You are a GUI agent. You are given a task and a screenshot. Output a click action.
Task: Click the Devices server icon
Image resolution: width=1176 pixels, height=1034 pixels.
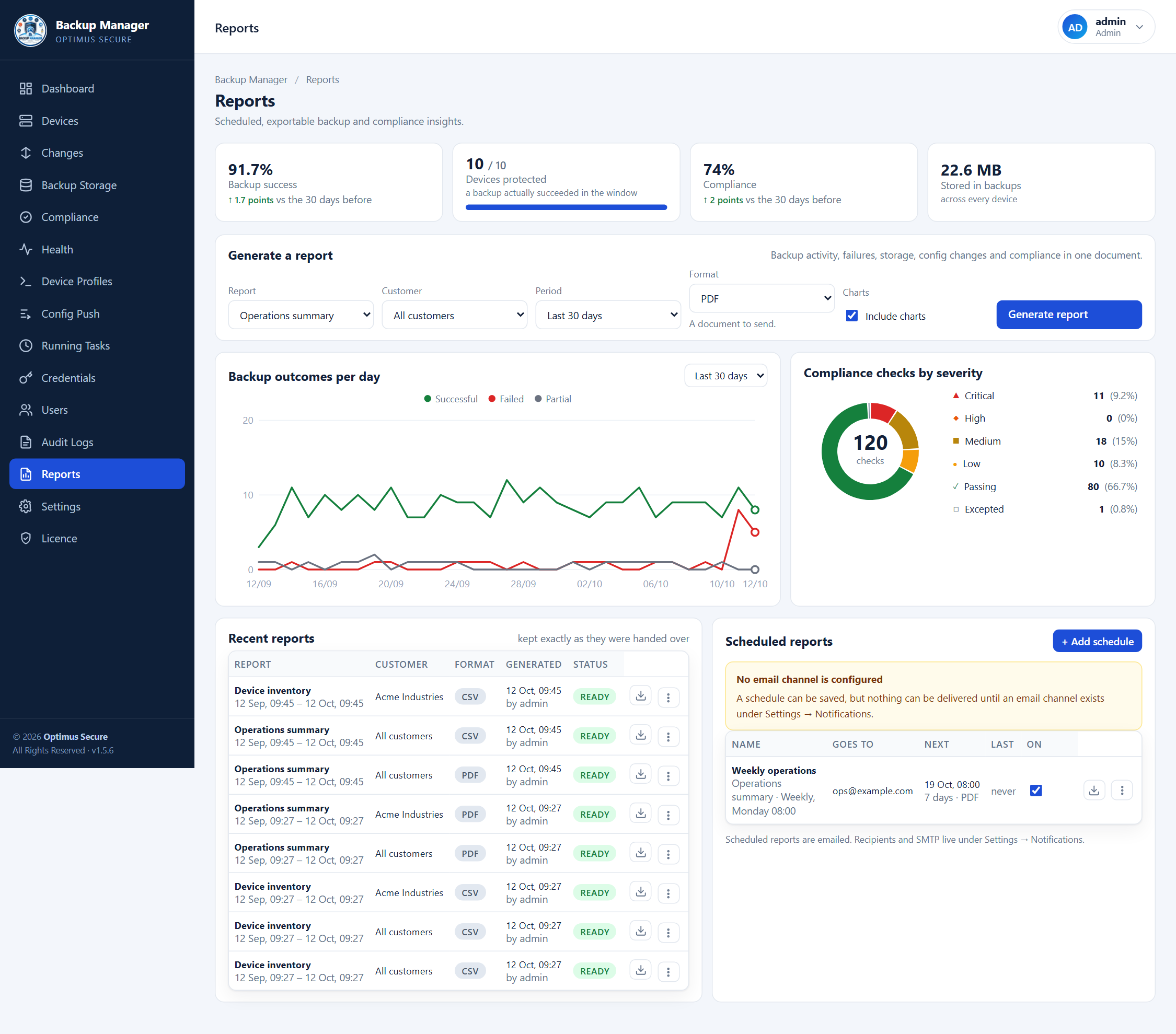(x=26, y=121)
